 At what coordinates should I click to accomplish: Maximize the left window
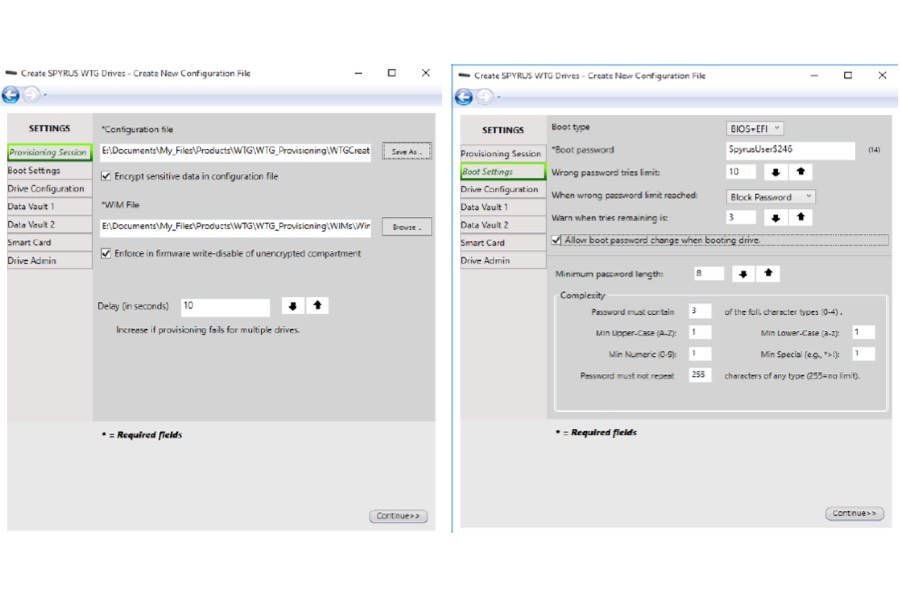391,73
